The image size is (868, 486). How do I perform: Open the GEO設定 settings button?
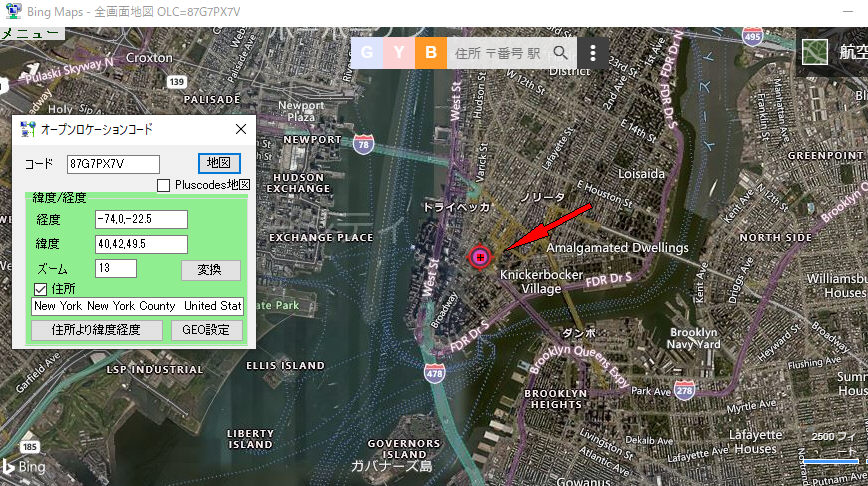[x=206, y=330]
